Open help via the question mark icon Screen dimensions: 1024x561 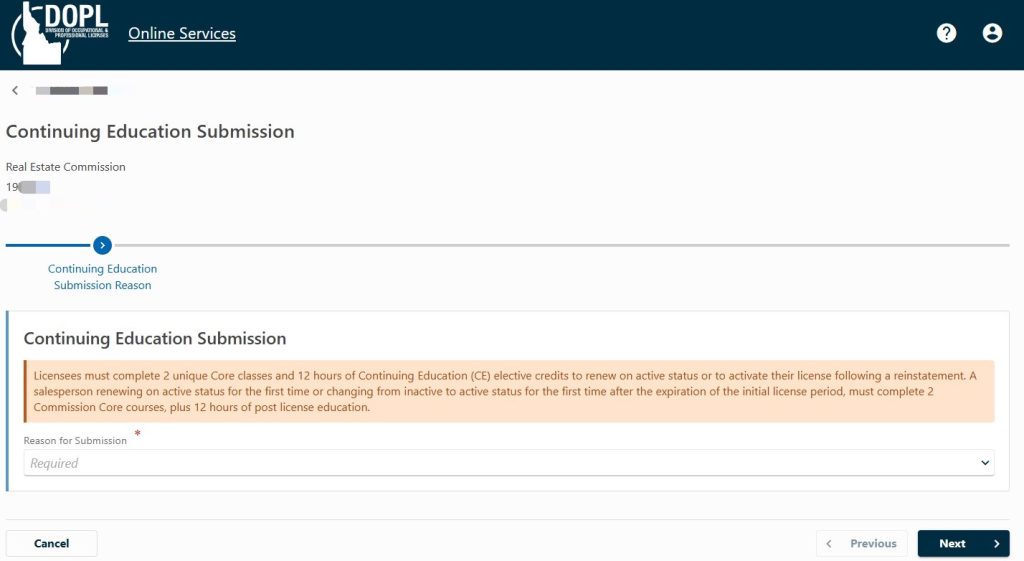[x=946, y=33]
